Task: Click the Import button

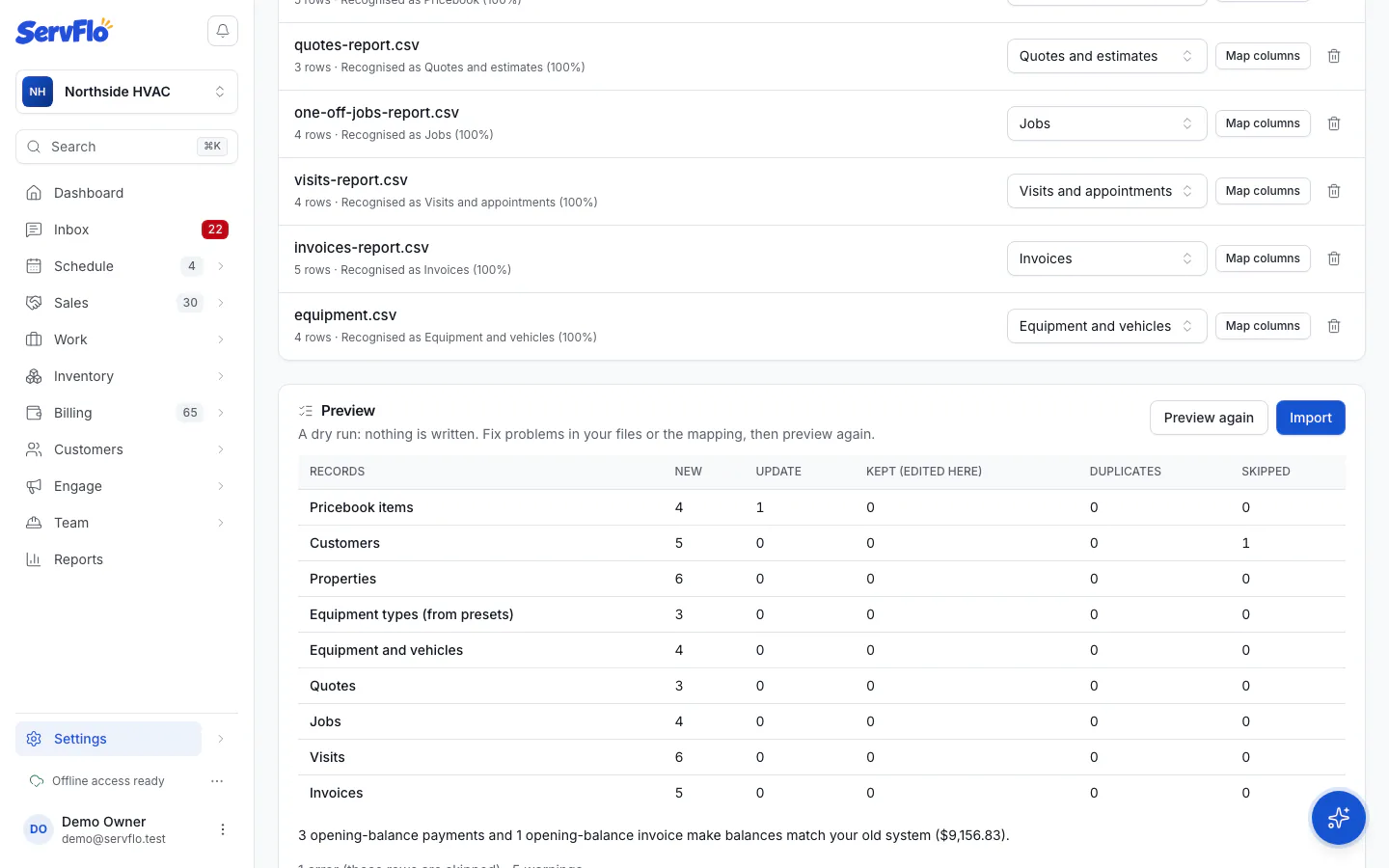Action: pyautogui.click(x=1310, y=418)
